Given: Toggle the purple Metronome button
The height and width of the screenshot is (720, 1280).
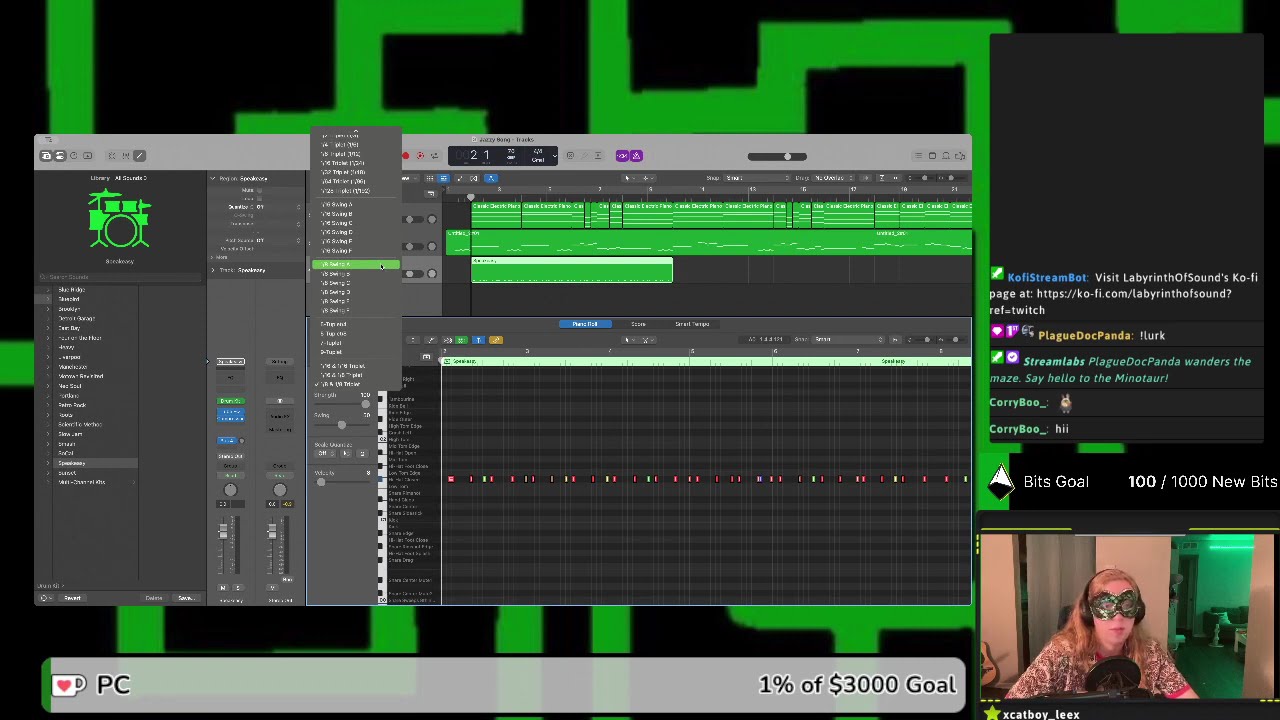Looking at the screenshot, I should 636,155.
